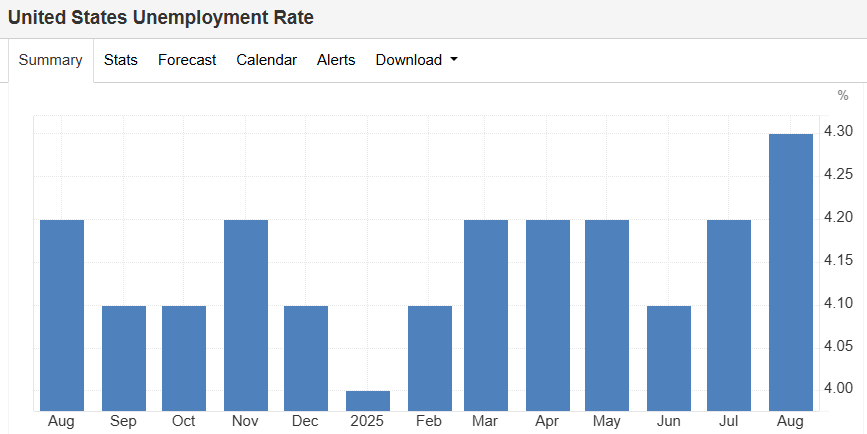867x434 pixels.
Task: Switch to the Stats tab
Action: coord(121,60)
